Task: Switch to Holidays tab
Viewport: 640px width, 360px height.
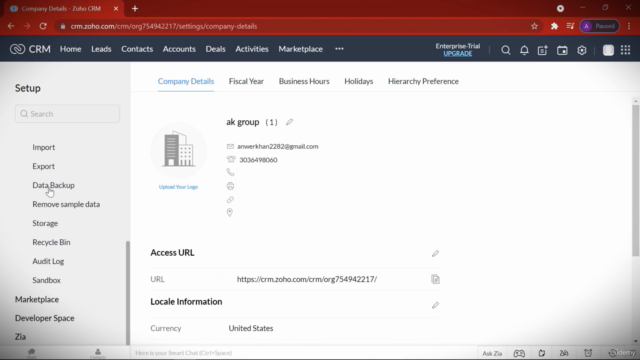Action: 359,81
